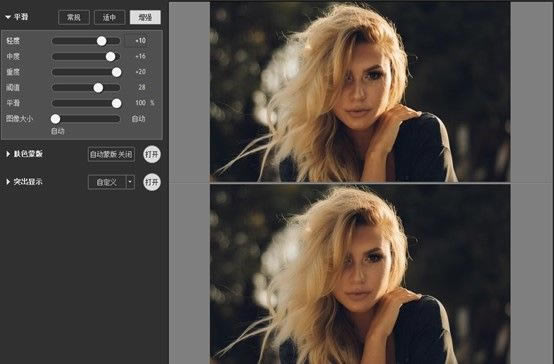Screen dimensions: 554x364
Task: Click the bottom processed preview image
Action: (x=360, y=274)
